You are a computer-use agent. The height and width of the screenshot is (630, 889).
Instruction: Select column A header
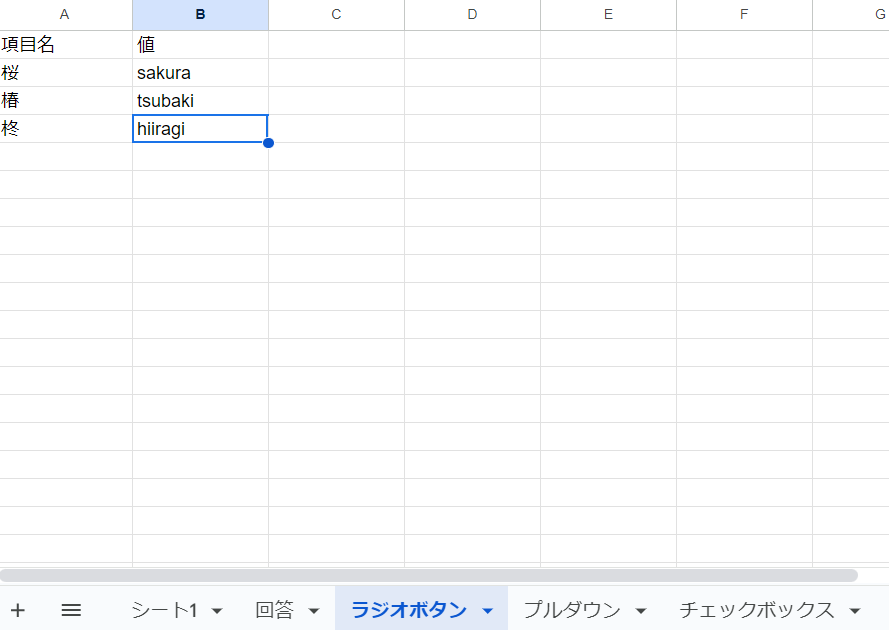click(64, 15)
